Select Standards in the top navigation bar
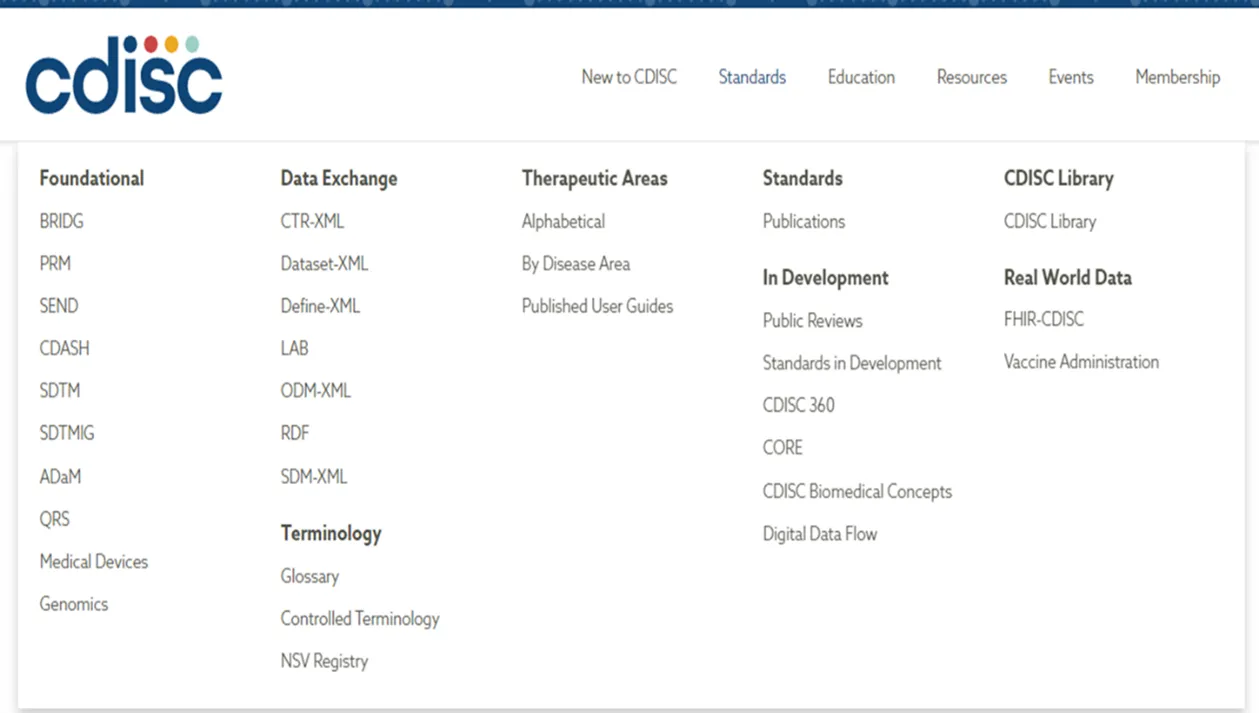Image resolution: width=1259 pixels, height=713 pixels. point(752,77)
